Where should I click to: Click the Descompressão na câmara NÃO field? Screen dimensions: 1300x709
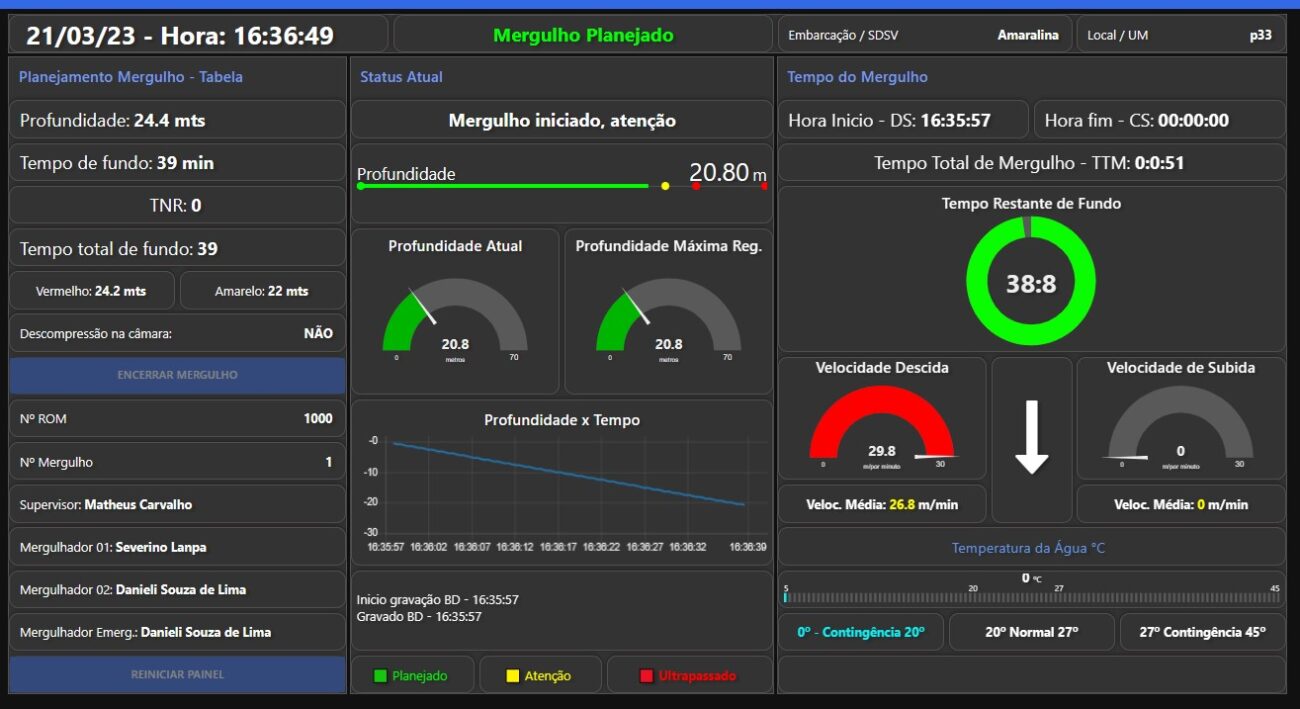(x=177, y=333)
